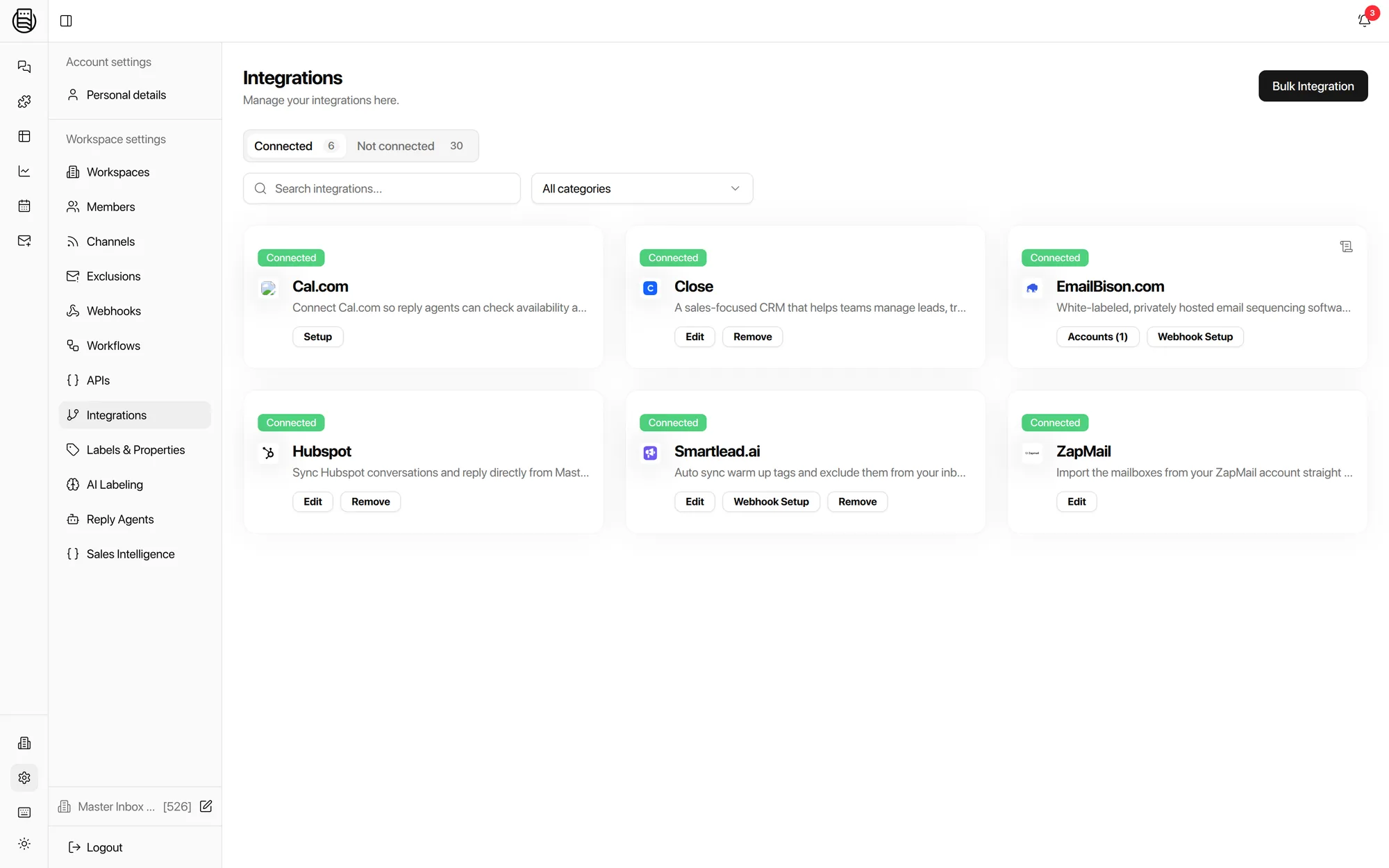Click the Master Inbox workspace switcher
The width and height of the screenshot is (1389, 868).
coord(125,806)
